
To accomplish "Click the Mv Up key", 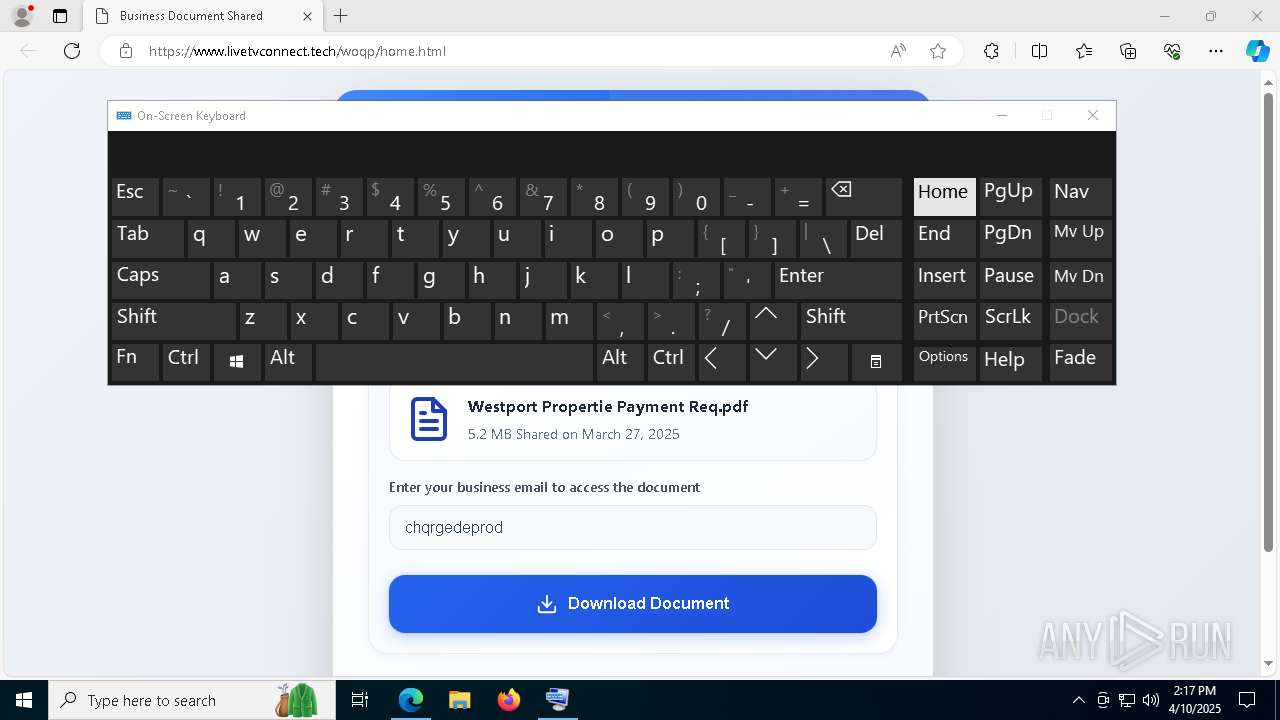I will tap(1080, 238).
